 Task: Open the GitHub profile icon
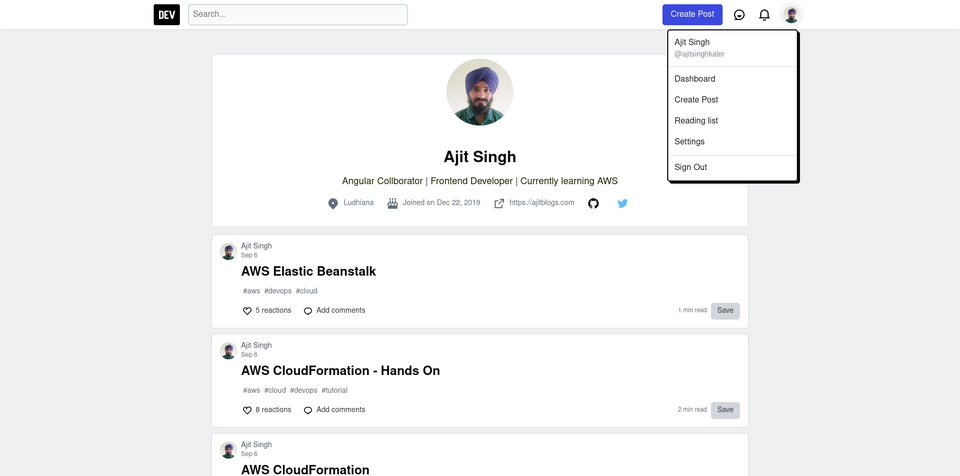(593, 203)
